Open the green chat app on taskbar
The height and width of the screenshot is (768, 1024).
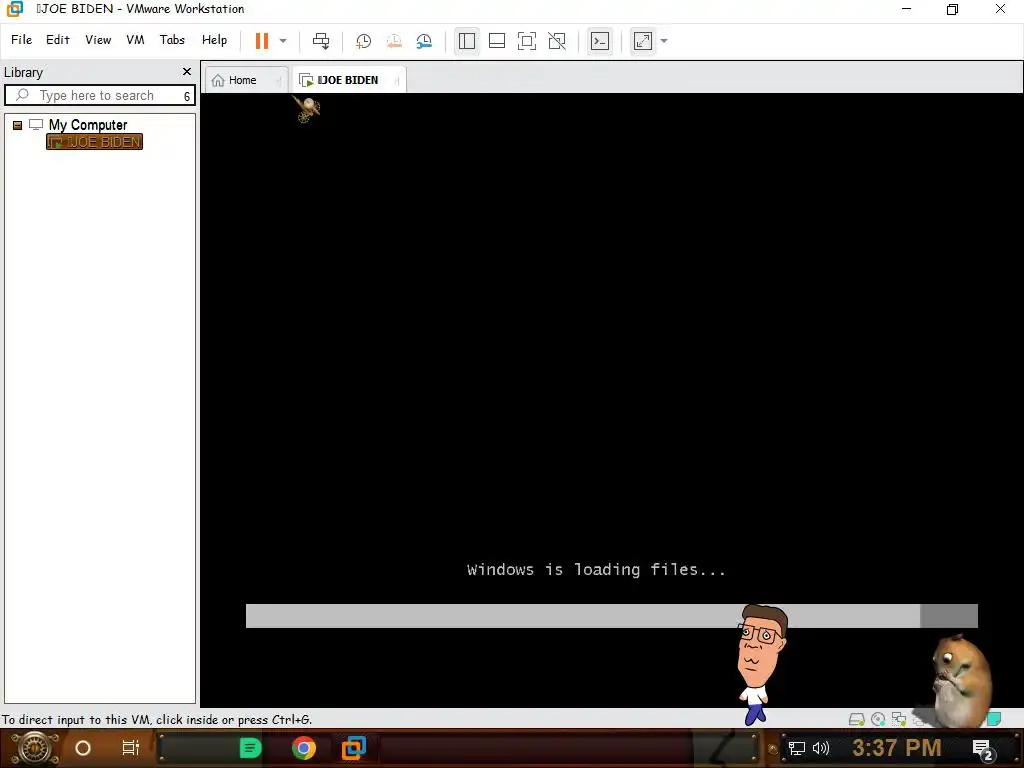250,748
